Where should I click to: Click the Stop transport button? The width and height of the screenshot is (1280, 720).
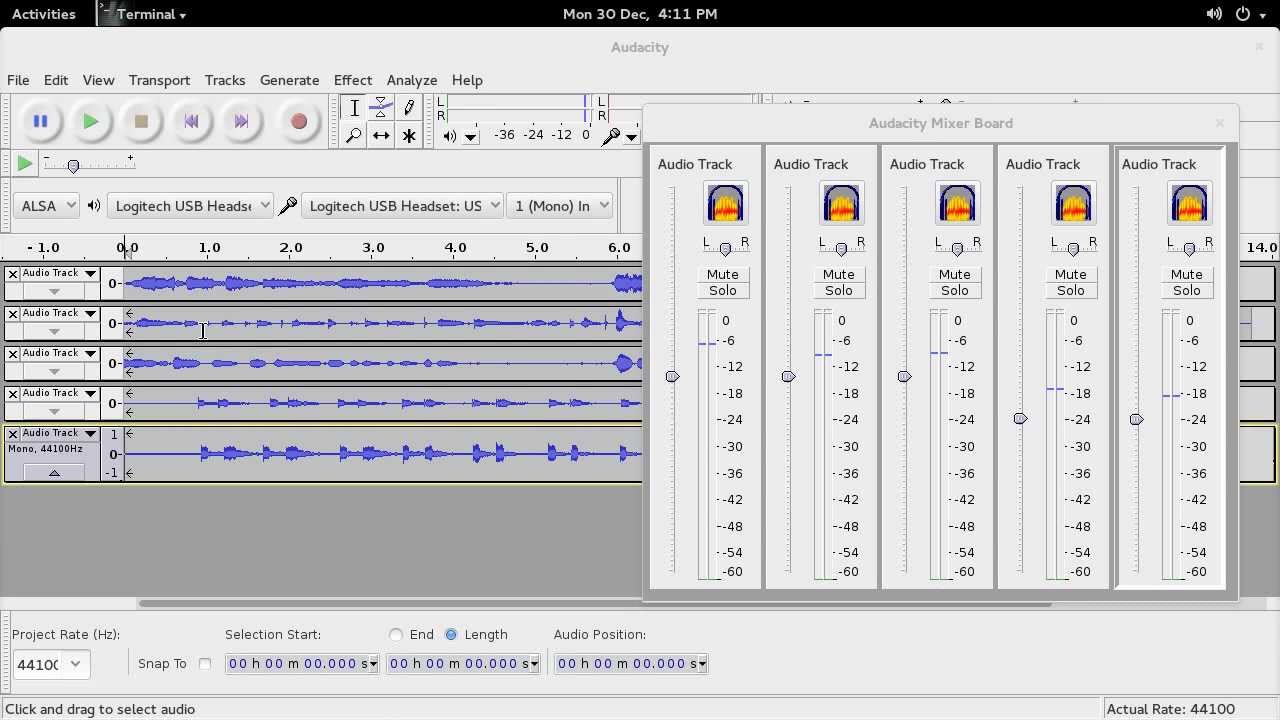pyautogui.click(x=141, y=121)
